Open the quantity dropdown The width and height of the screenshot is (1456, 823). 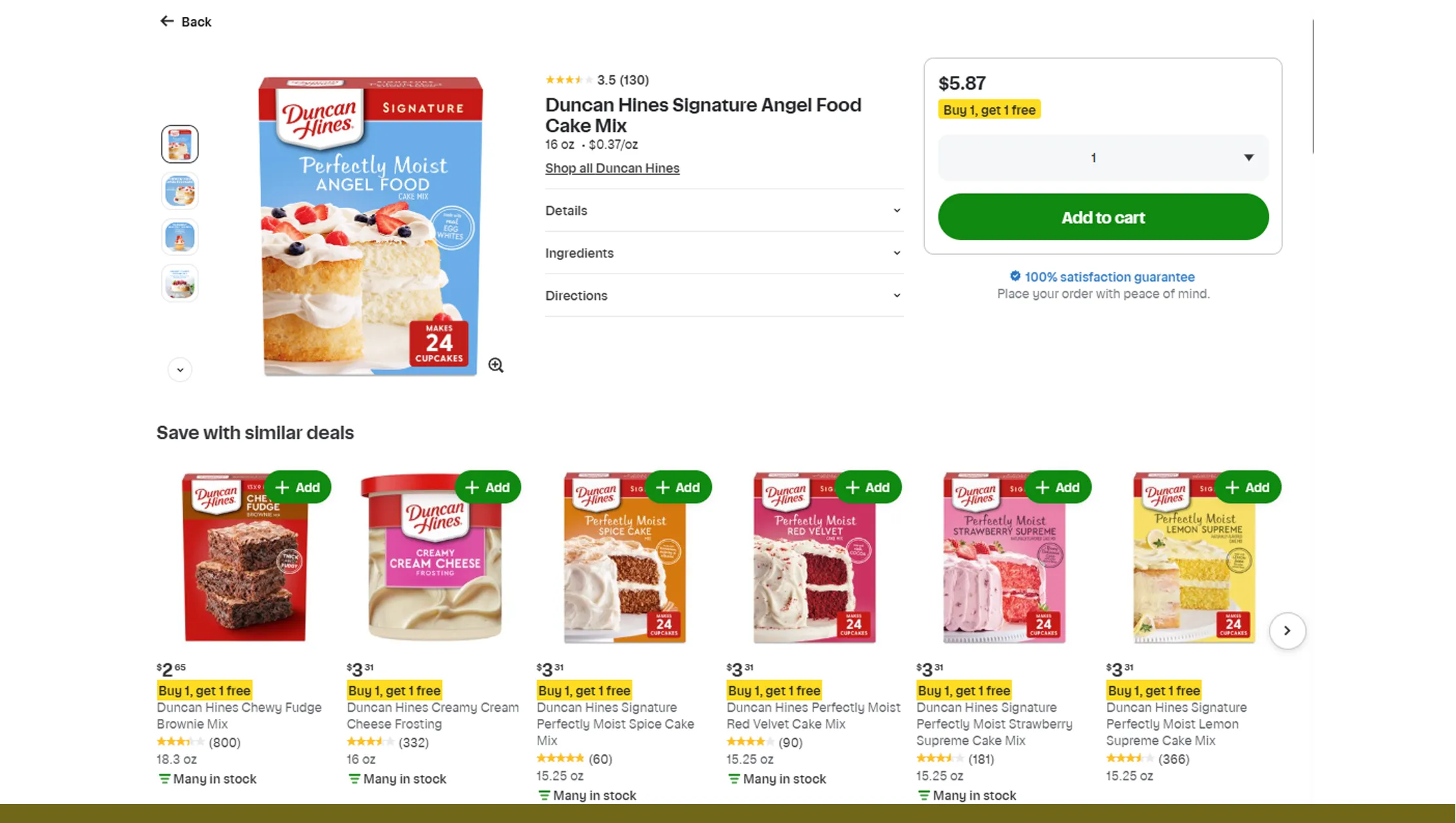1103,157
